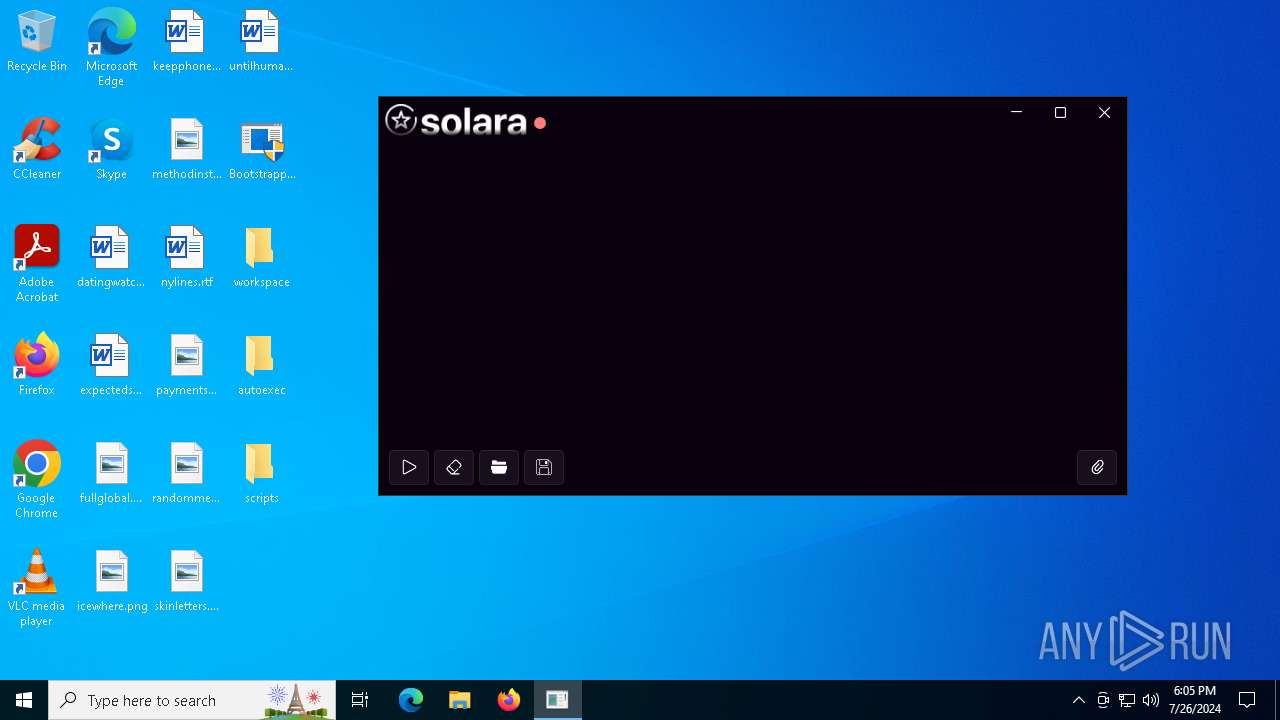The width and height of the screenshot is (1280, 720).
Task: Select the randomme image file icon
Action: [x=186, y=474]
